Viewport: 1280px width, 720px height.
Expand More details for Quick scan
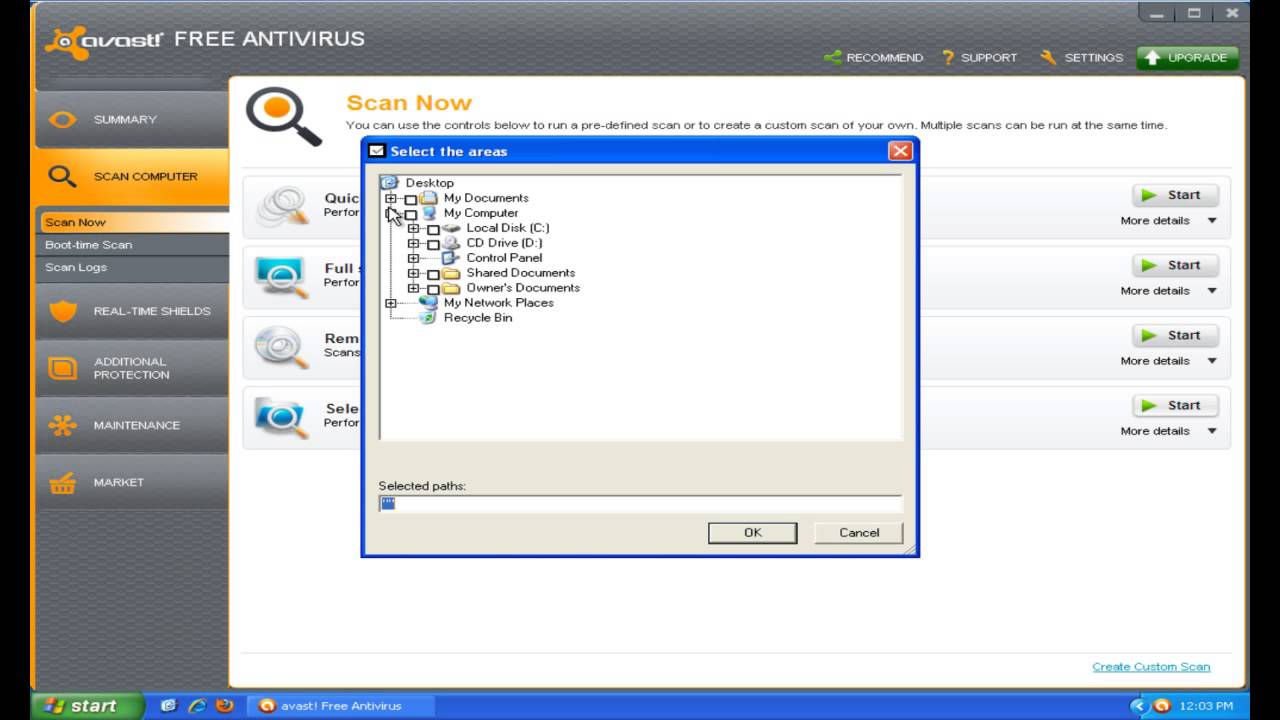point(1168,221)
